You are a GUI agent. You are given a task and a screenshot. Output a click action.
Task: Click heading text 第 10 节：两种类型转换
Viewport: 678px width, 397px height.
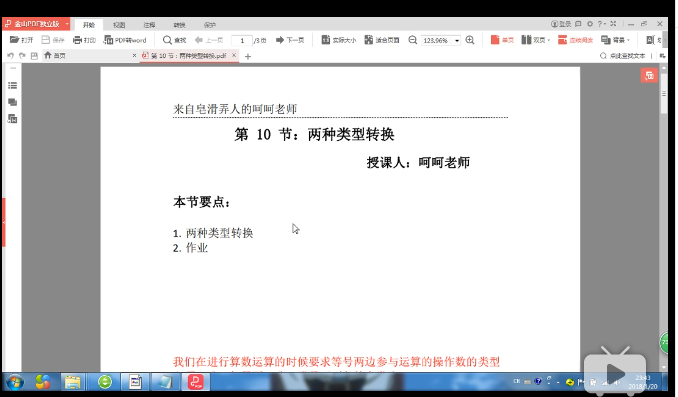click(x=314, y=134)
